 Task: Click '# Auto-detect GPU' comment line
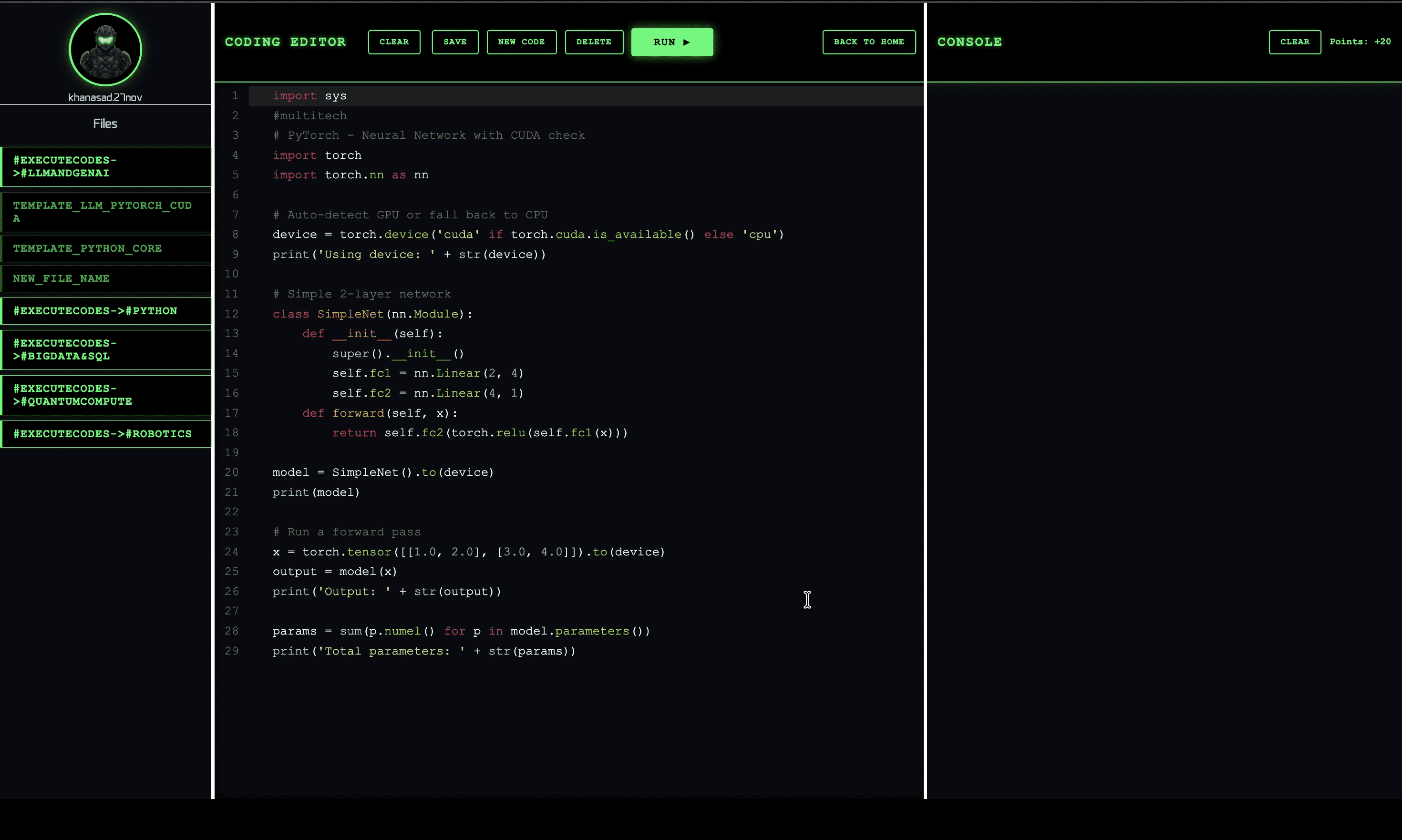410,215
